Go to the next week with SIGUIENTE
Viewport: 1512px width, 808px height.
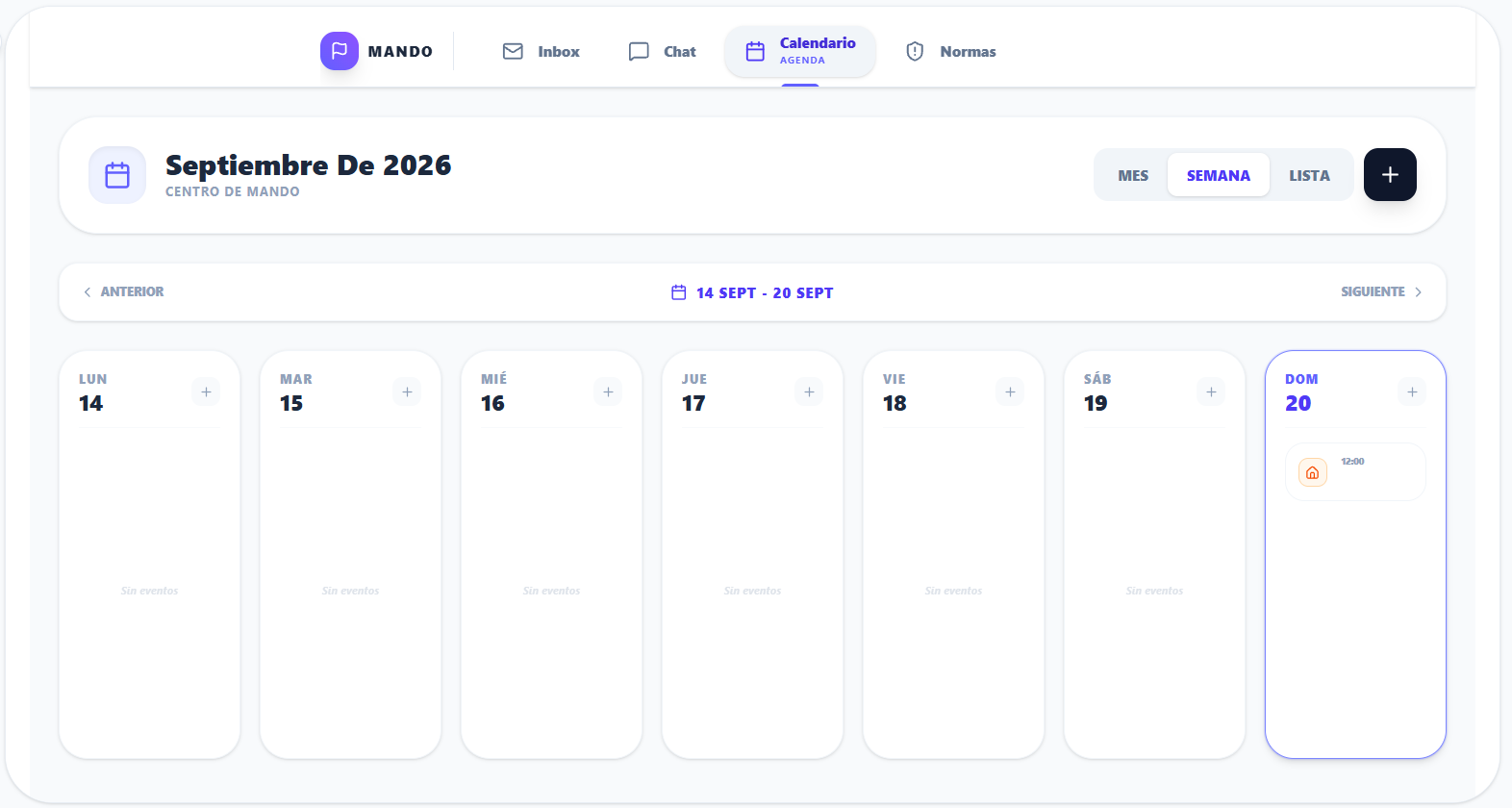1382,291
